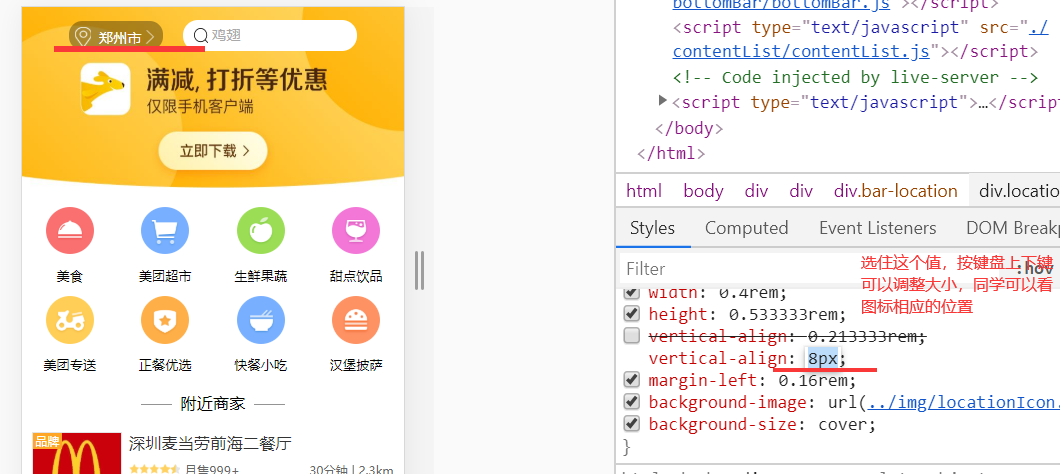Switch to the Computed tab
Image resolution: width=1060 pixels, height=474 pixels.
746,228
